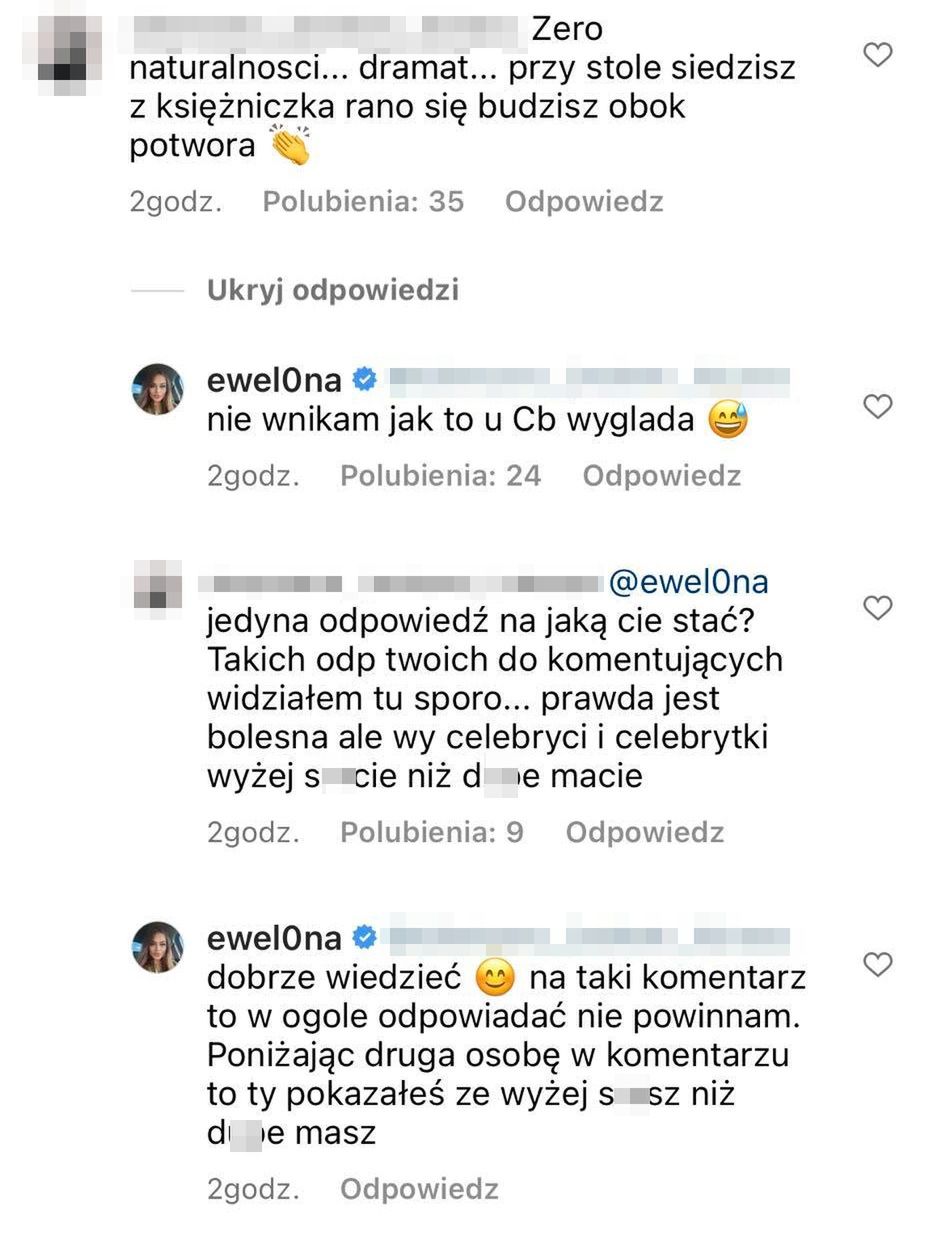The height and width of the screenshot is (1248, 946).
Task: Tap heart beside "dobrze wiedzieć" reply
Action: 877,964
